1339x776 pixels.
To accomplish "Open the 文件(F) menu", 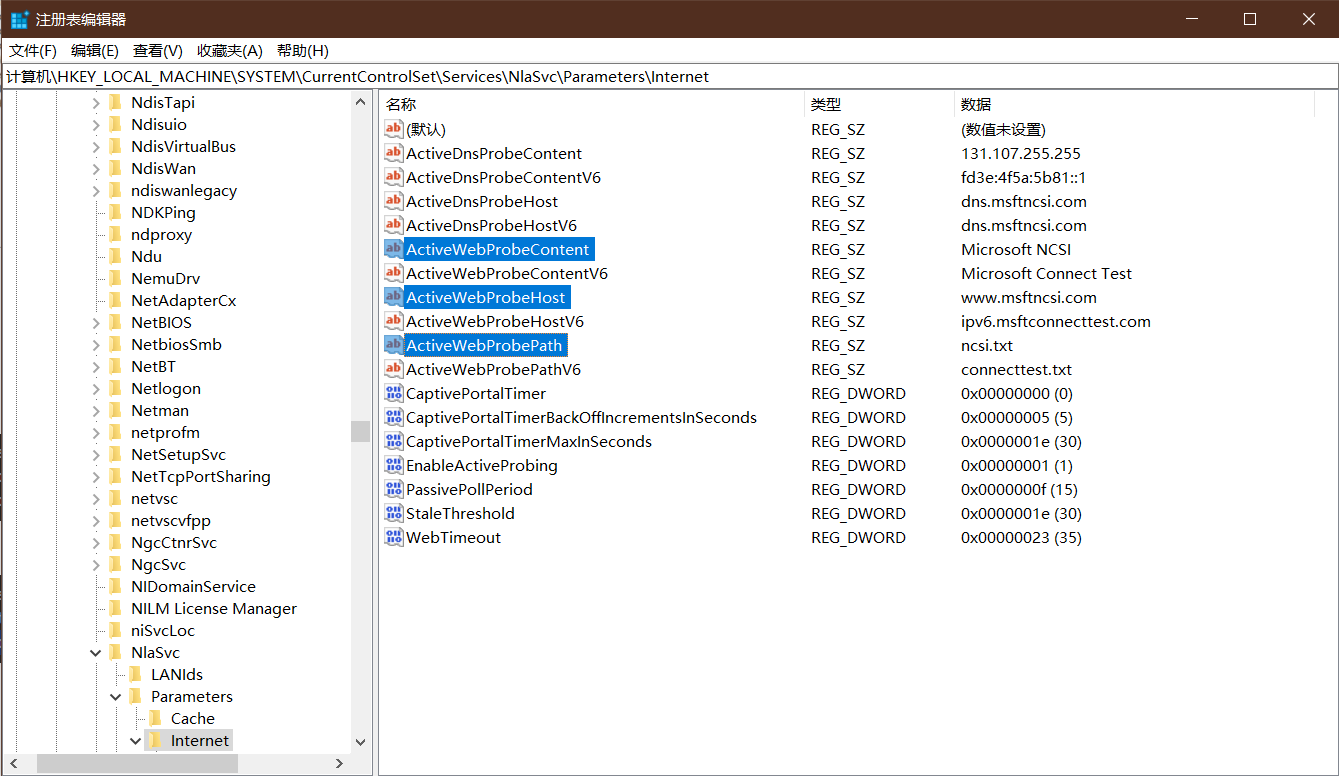I will [33, 50].
